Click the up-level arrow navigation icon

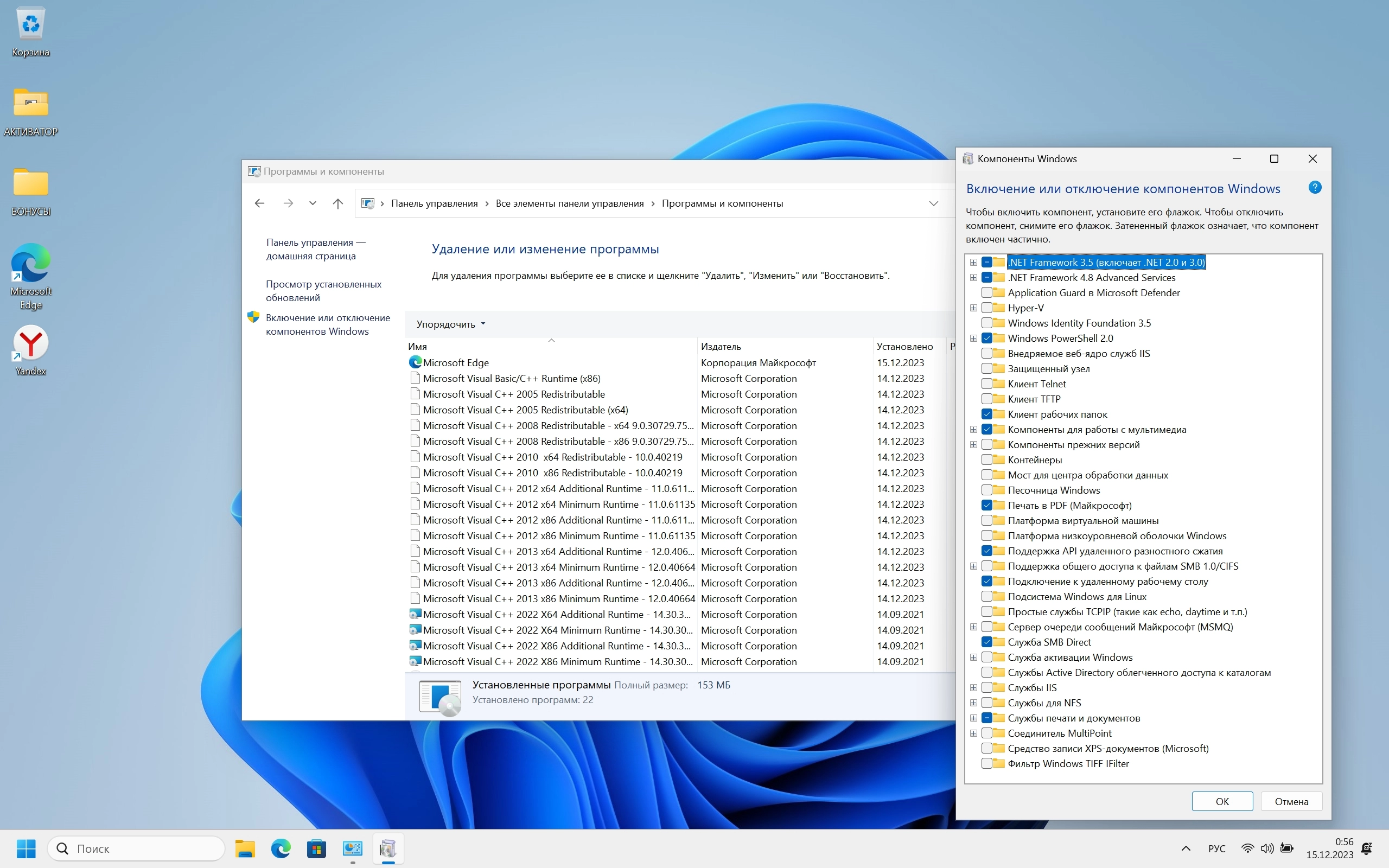tap(337, 203)
